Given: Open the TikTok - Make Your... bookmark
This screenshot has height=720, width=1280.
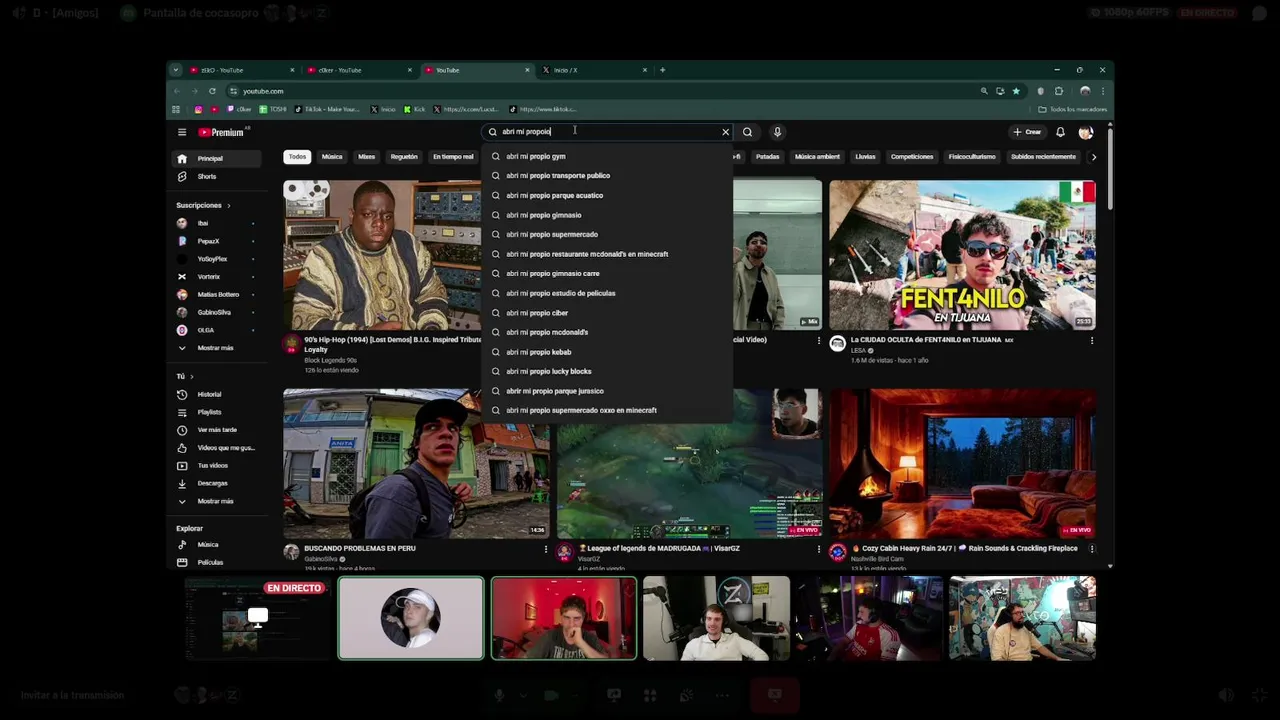Looking at the screenshot, I should click(329, 109).
